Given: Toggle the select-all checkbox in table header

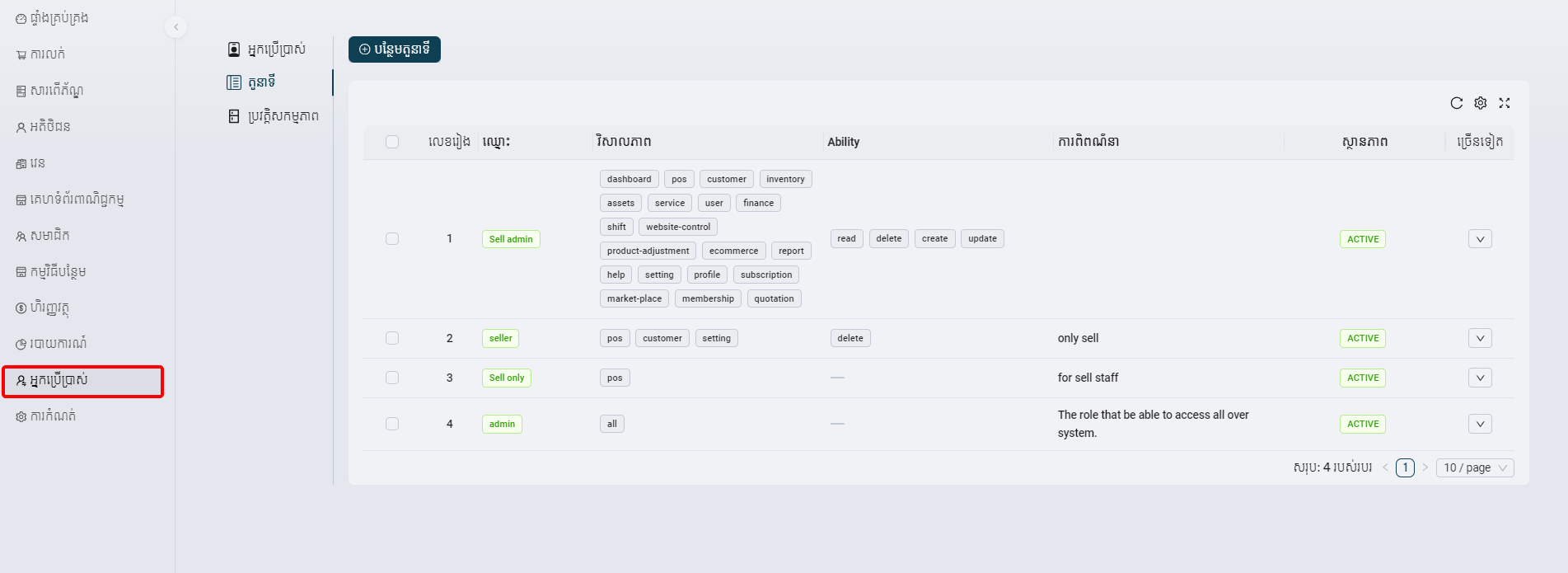Looking at the screenshot, I should 392,142.
